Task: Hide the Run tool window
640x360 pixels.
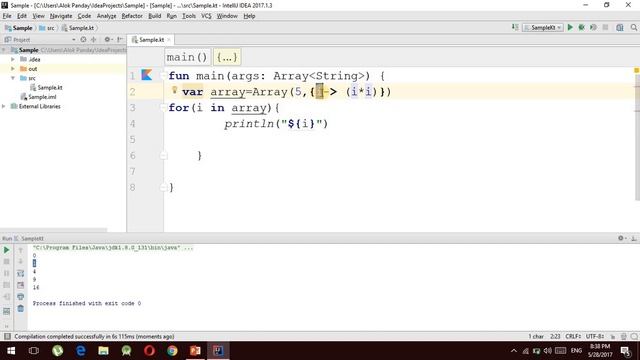Action: pyautogui.click(x=633, y=238)
